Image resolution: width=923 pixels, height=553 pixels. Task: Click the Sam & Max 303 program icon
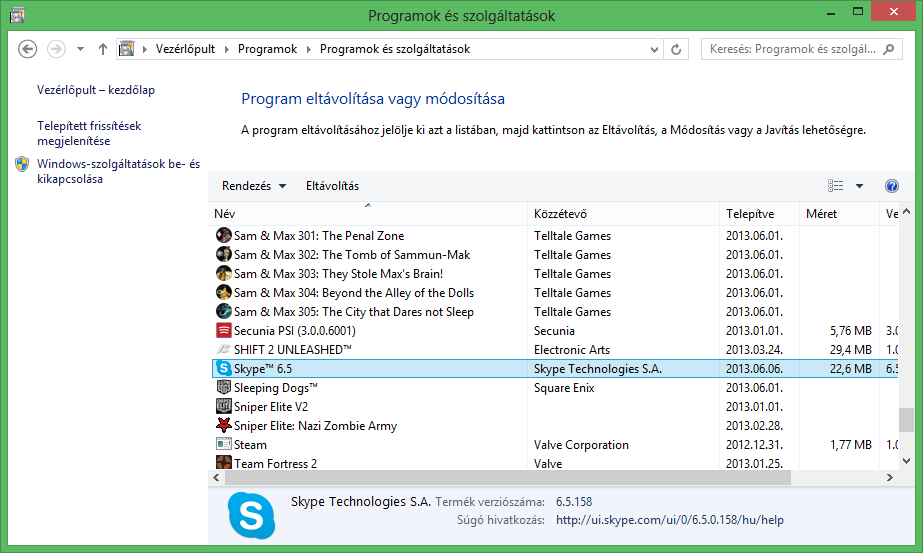(223, 273)
